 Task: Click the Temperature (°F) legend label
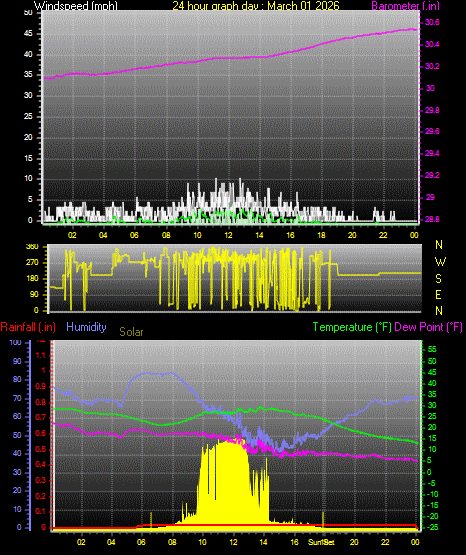352,327
